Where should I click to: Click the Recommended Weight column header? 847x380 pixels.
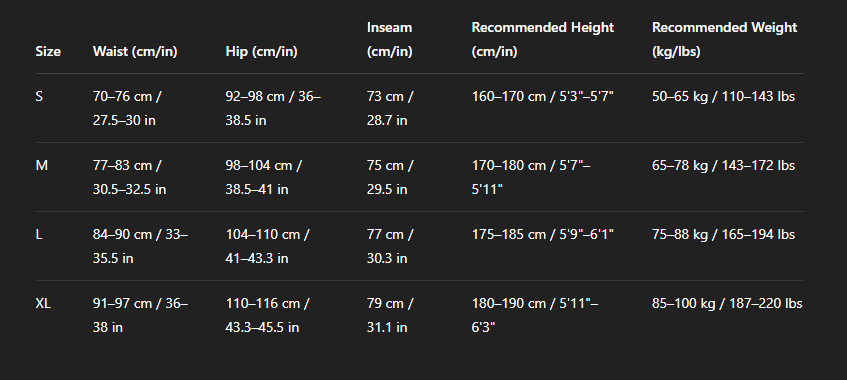[x=724, y=39]
